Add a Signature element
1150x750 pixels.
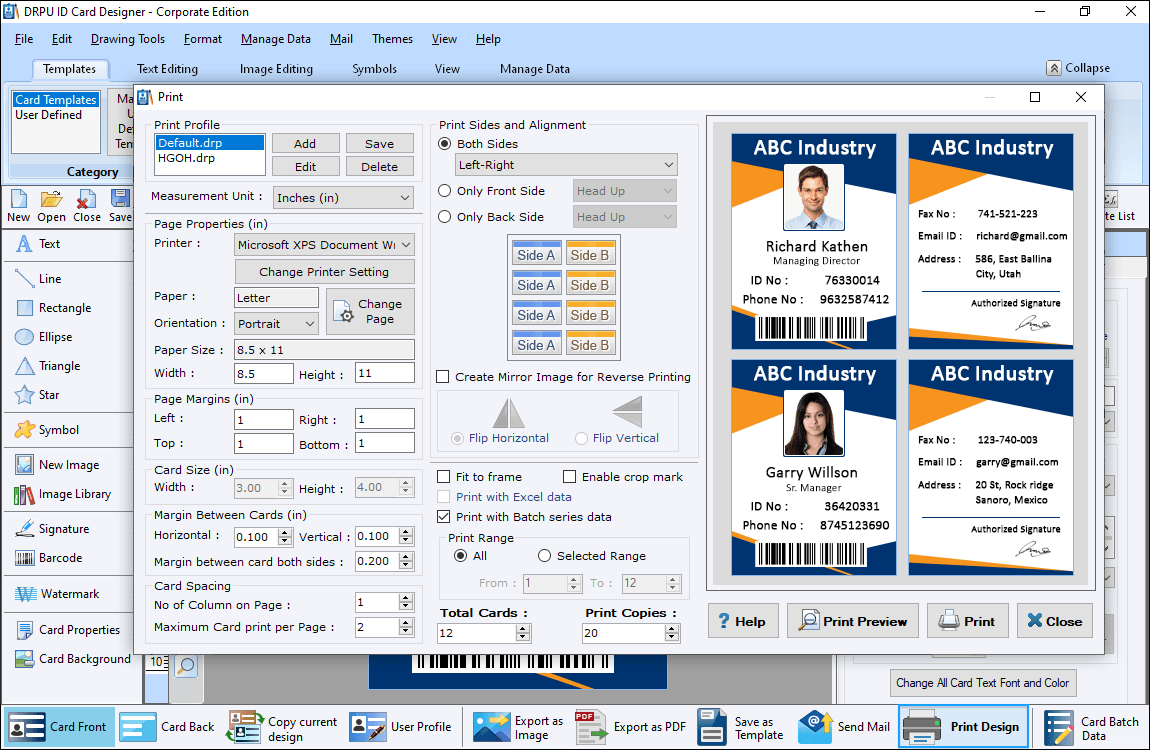(x=53, y=529)
